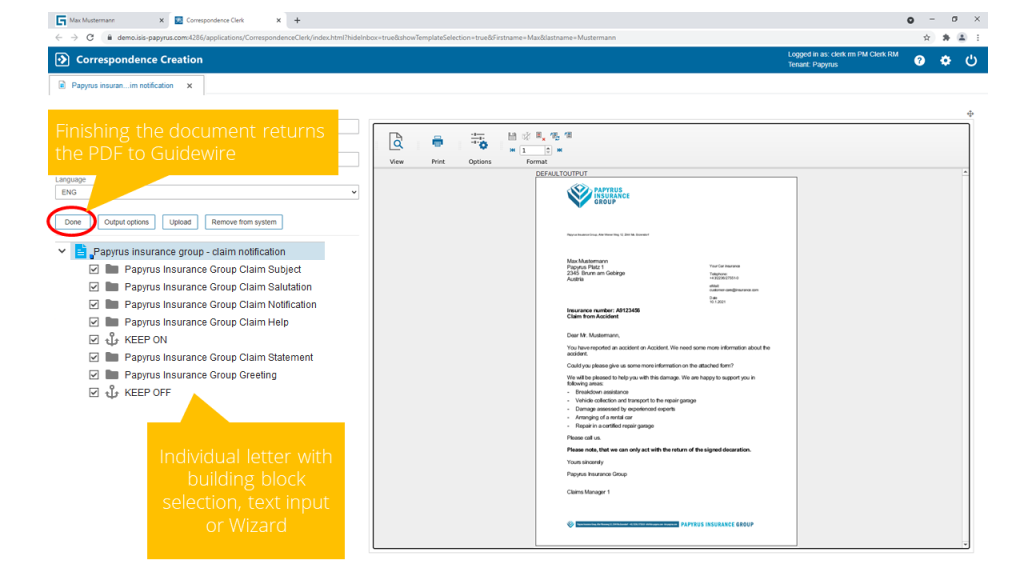Screen dimensions: 1024x576
Task: Click the browser address bar URL
Action: (366, 38)
